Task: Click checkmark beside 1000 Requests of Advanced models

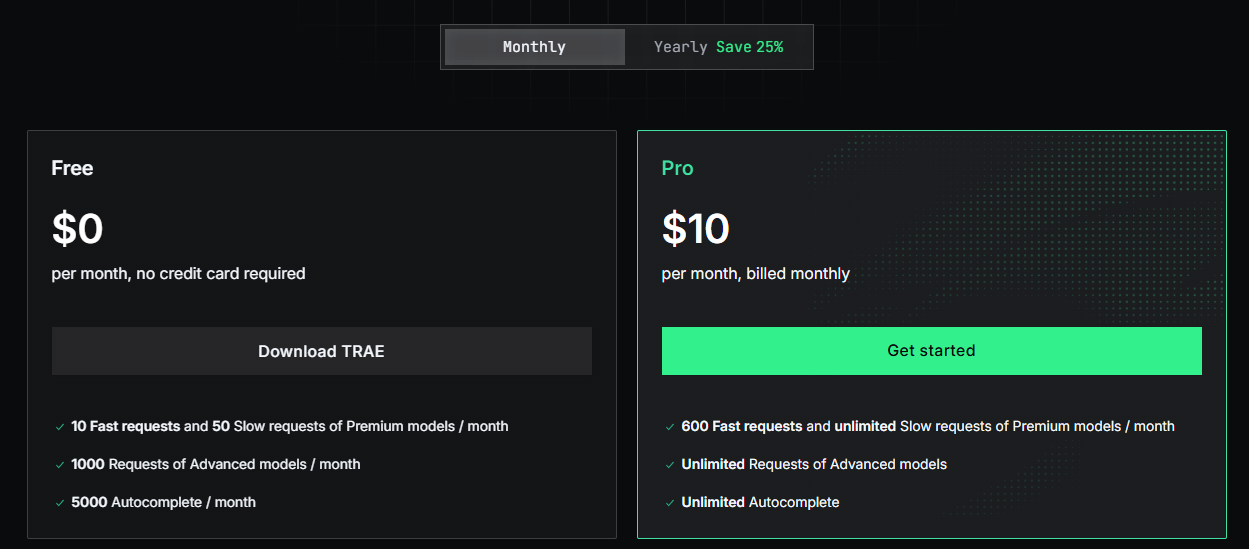Action: (x=60, y=465)
